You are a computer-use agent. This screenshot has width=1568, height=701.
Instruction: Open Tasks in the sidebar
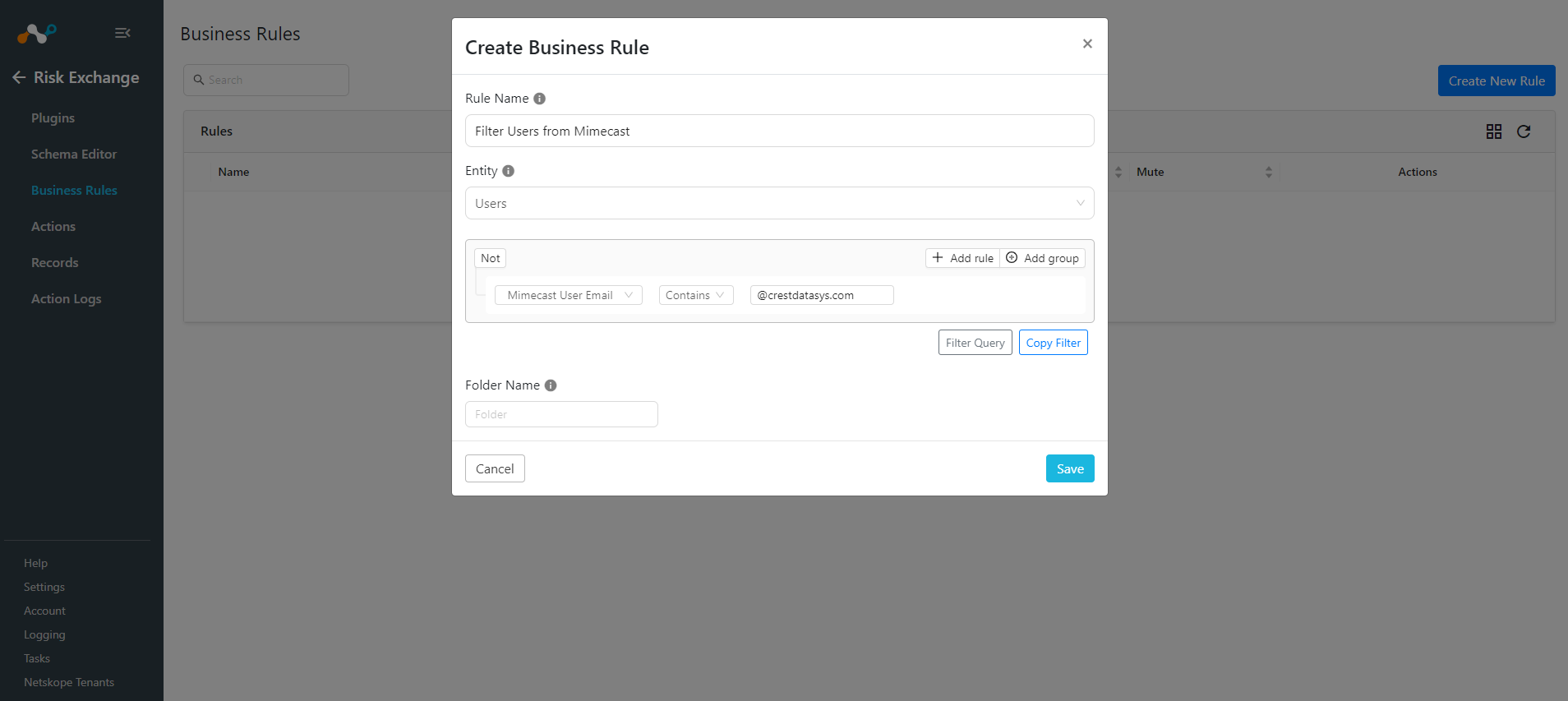pyautogui.click(x=37, y=658)
